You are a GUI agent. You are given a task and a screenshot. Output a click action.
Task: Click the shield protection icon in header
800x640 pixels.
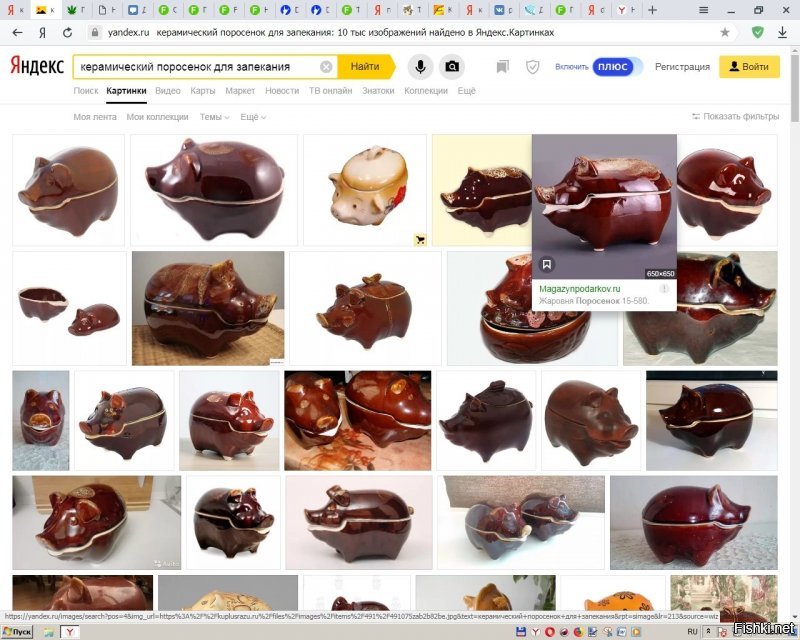[x=532, y=67]
